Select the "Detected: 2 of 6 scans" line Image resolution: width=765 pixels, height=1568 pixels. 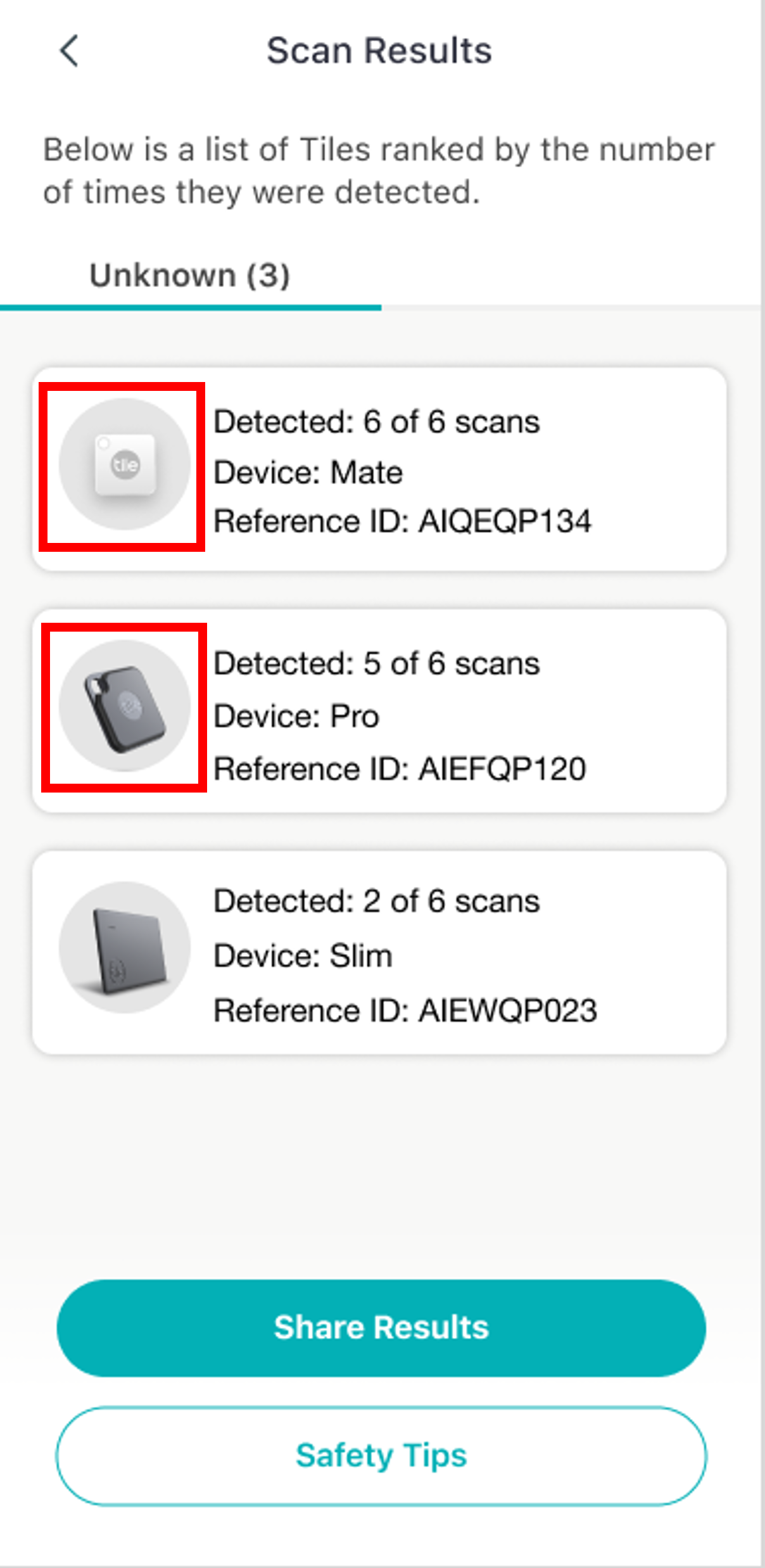pos(376,902)
